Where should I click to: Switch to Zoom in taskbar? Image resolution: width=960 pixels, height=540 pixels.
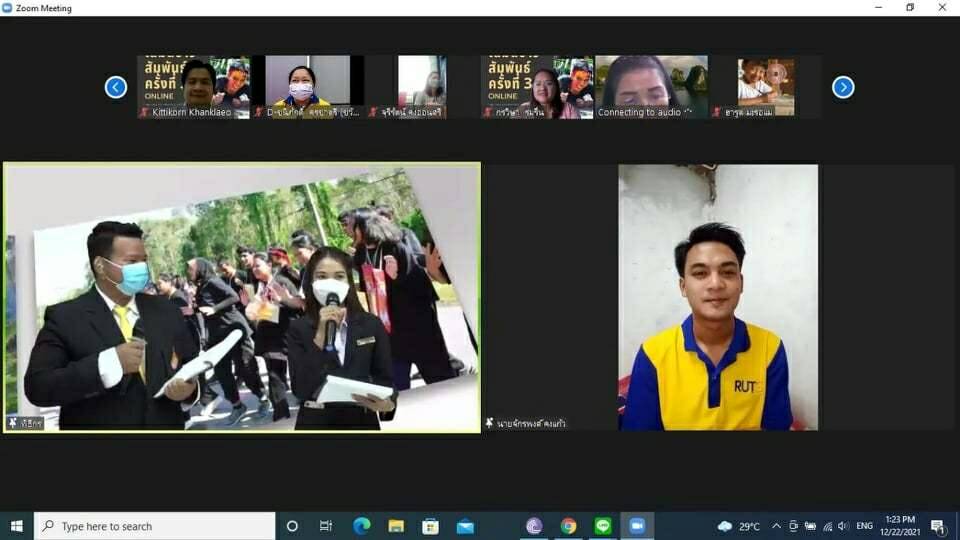click(637, 526)
